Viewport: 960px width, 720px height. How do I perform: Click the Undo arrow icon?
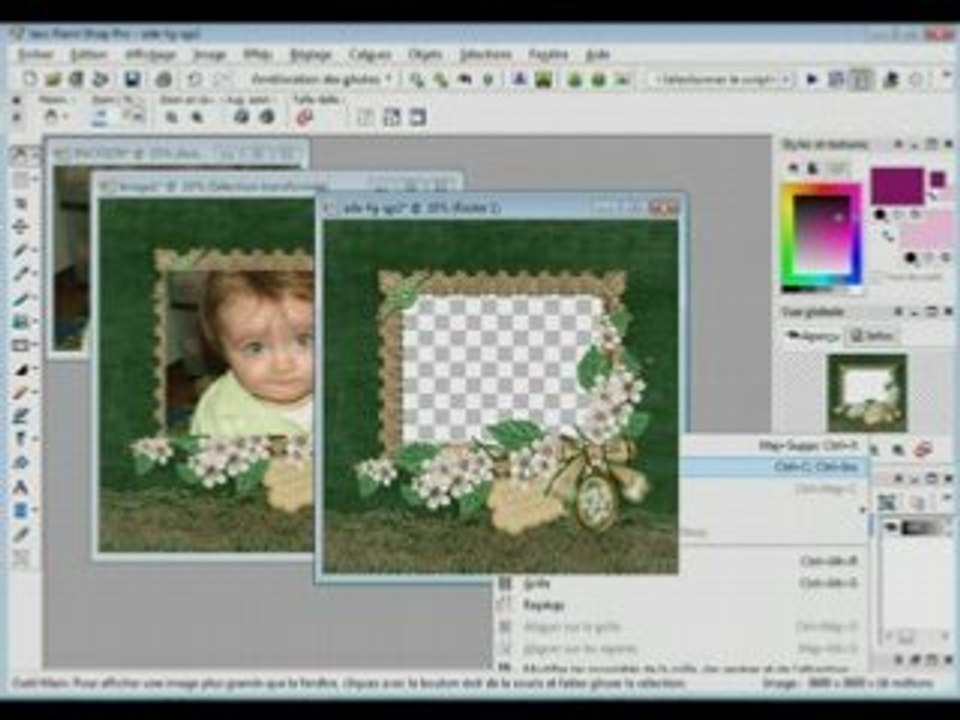click(x=195, y=79)
